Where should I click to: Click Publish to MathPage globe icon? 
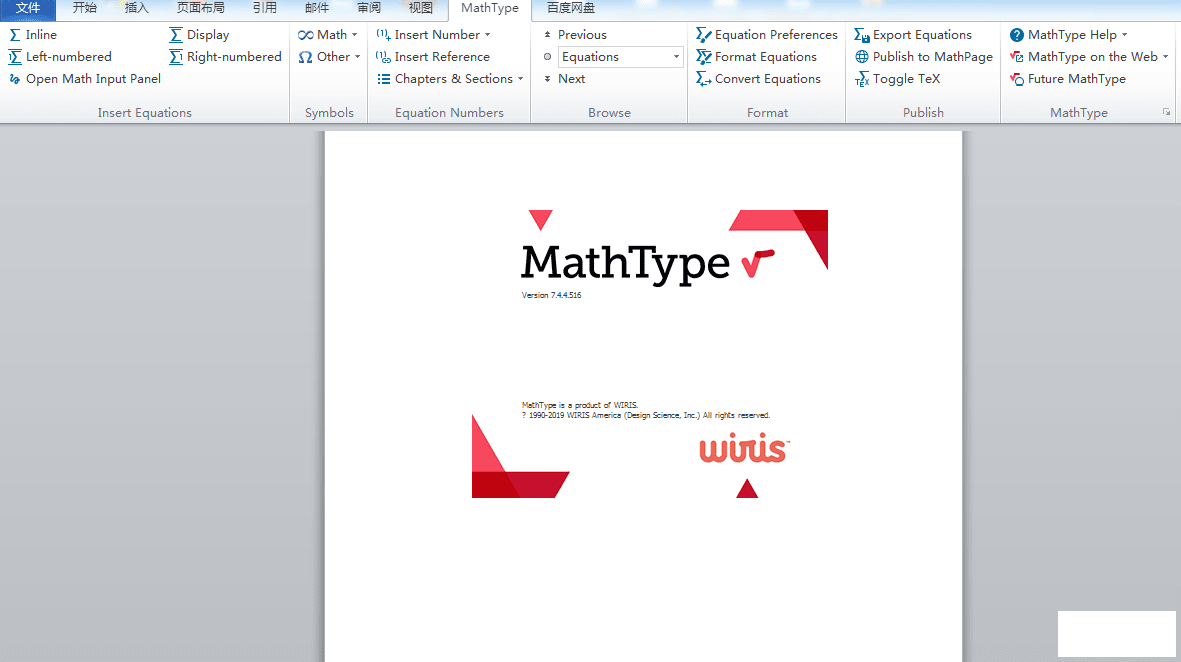pyautogui.click(x=862, y=56)
